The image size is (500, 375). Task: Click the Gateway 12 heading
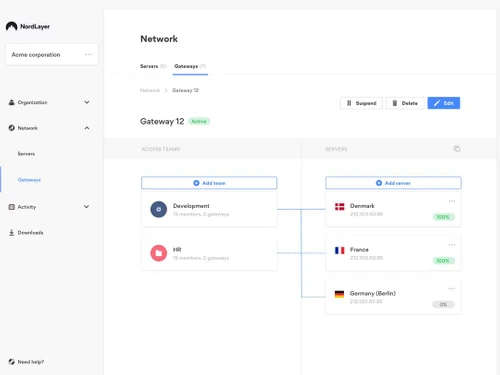162,121
